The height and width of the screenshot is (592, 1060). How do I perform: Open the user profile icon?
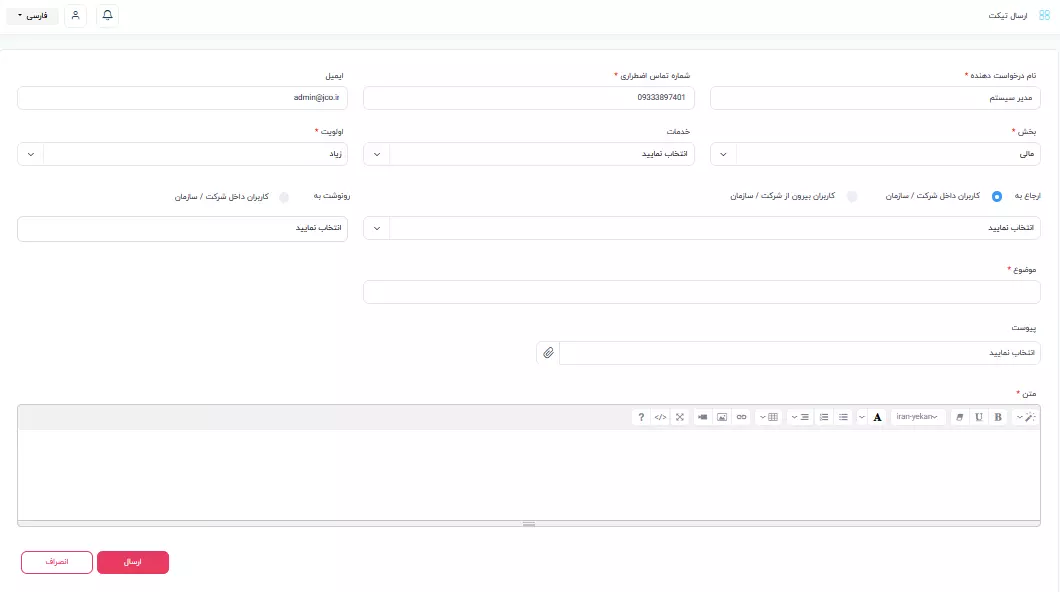(76, 16)
